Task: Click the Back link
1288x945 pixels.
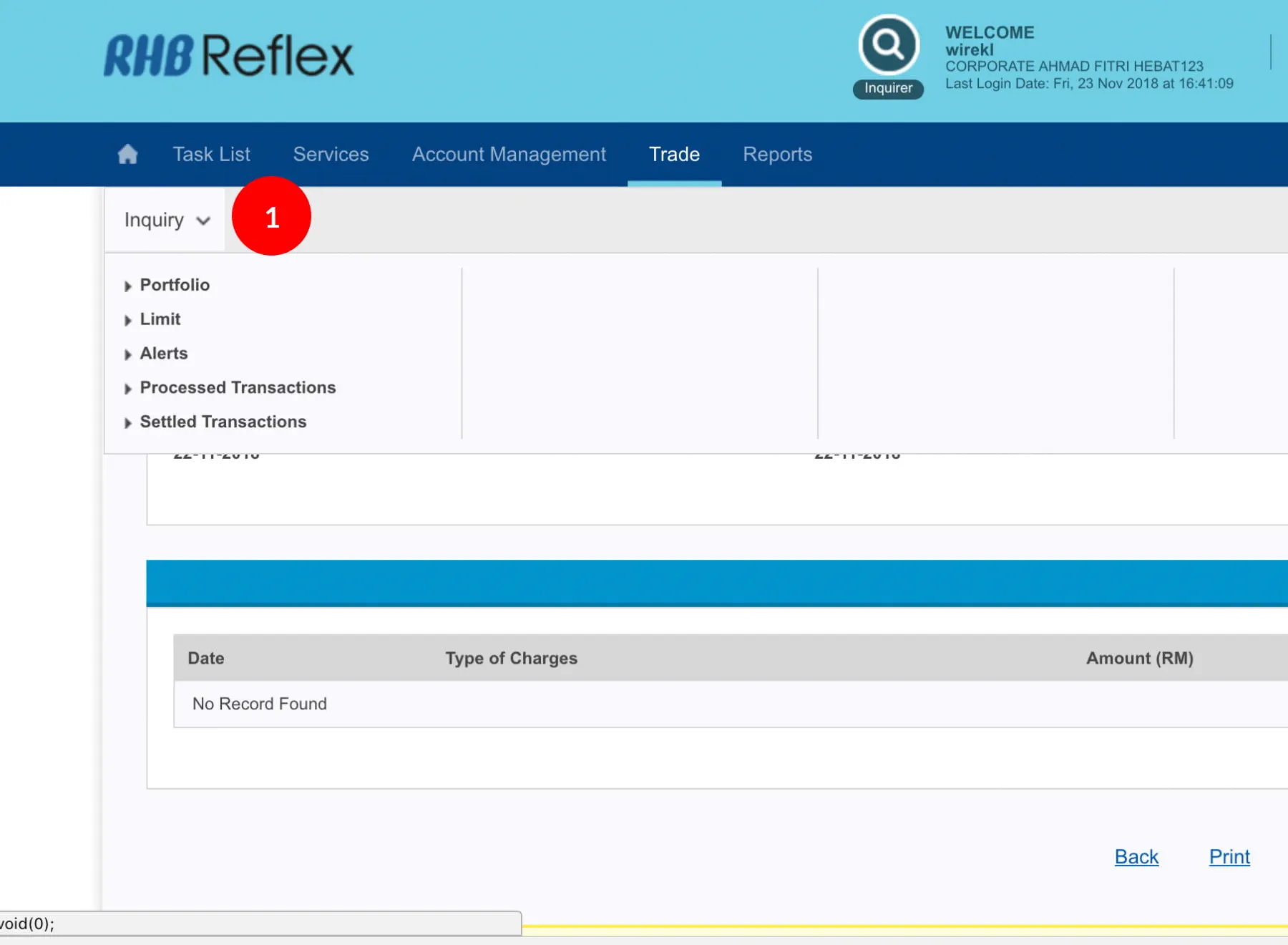Action: click(x=1136, y=856)
